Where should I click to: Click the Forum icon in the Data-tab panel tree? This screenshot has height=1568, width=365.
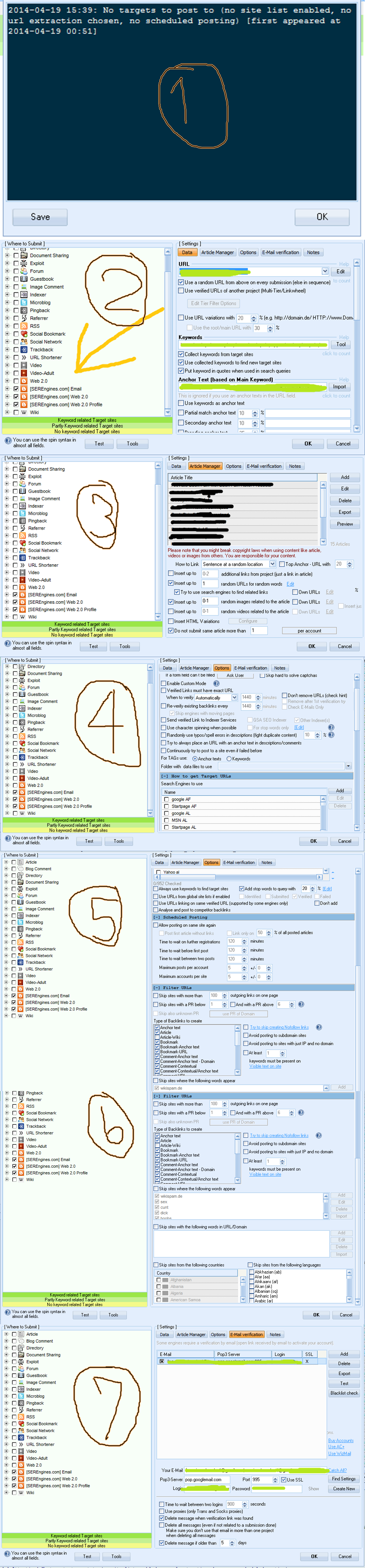point(23,272)
